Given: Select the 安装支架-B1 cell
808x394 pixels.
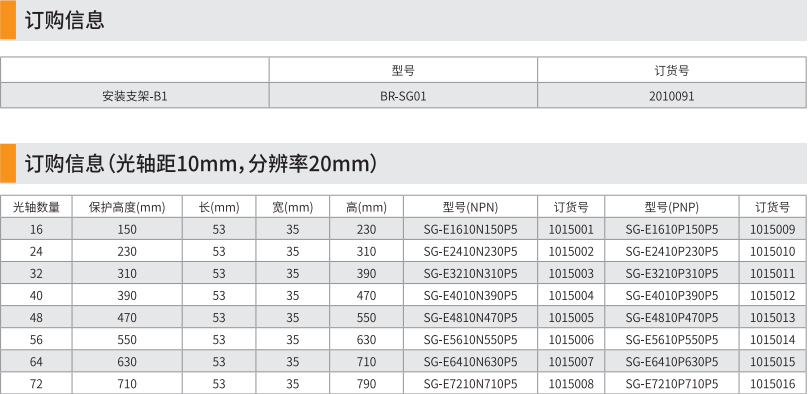Looking at the screenshot, I should pyautogui.click(x=134, y=96).
